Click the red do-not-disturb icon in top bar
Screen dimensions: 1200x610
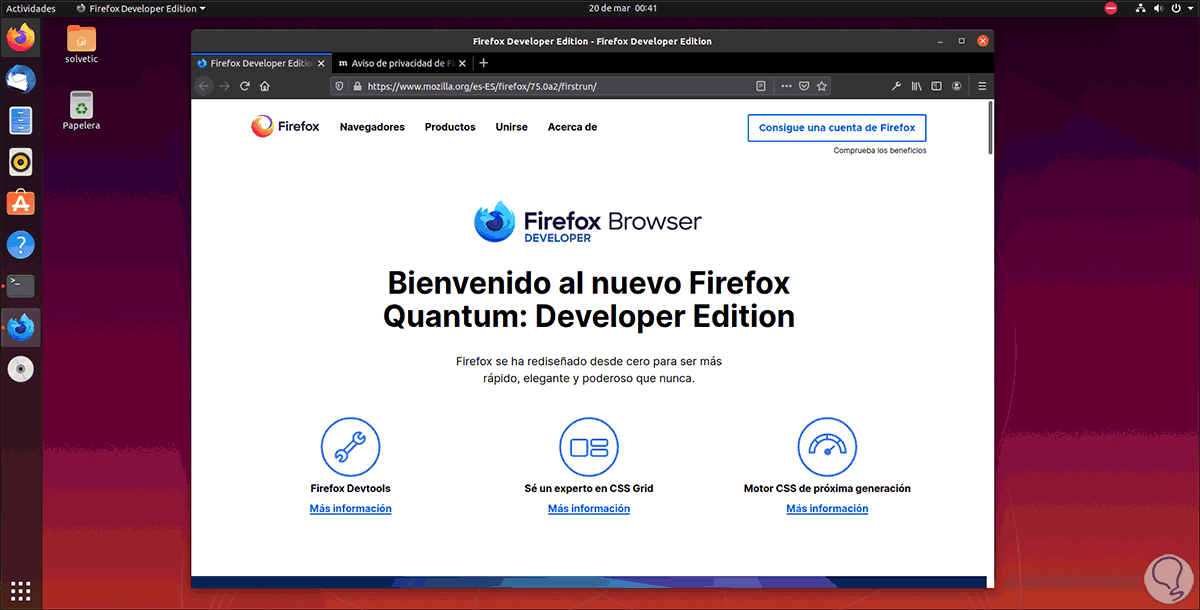pos(1111,8)
